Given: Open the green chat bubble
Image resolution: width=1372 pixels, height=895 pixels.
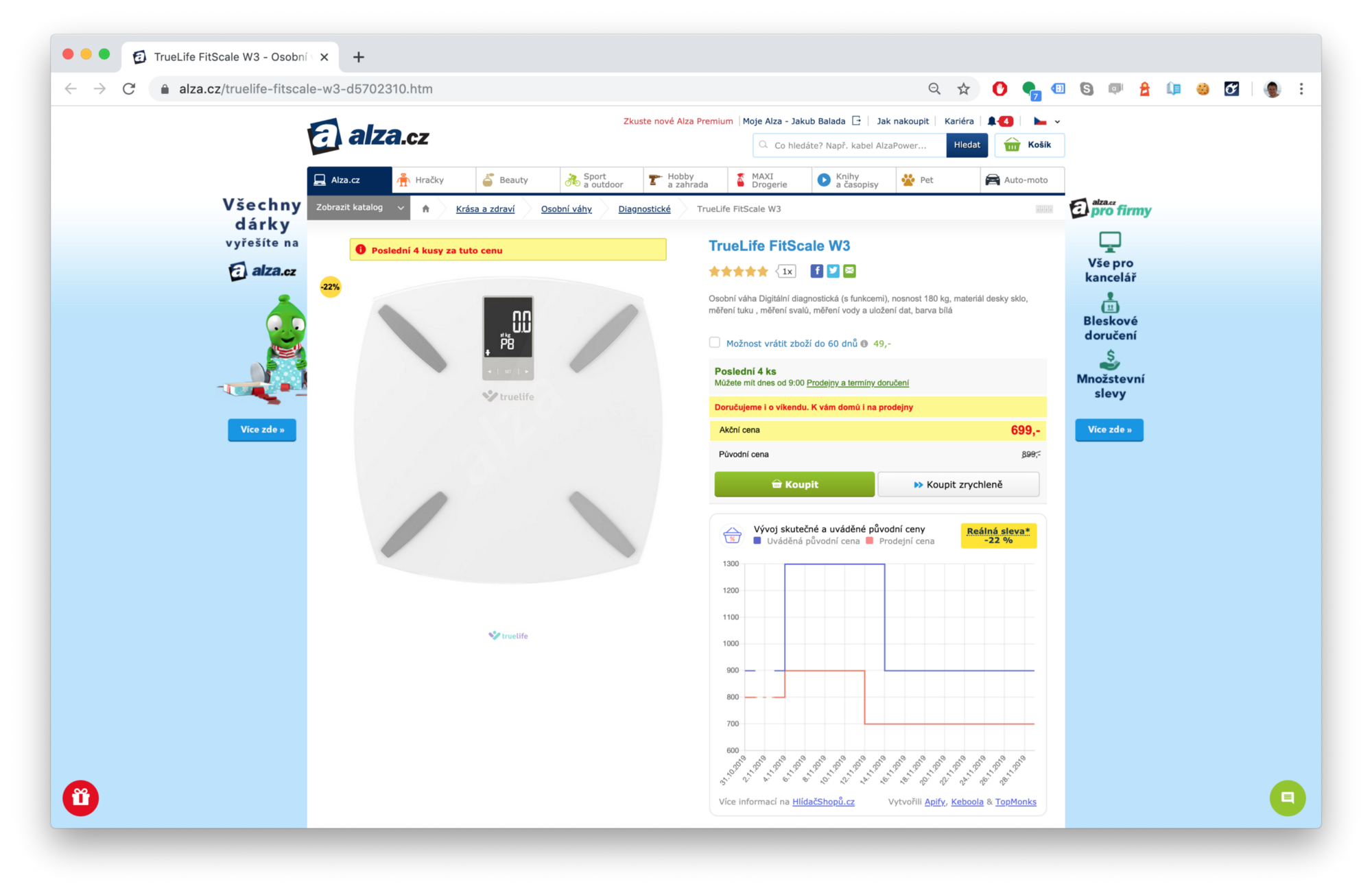Looking at the screenshot, I should 1287,798.
